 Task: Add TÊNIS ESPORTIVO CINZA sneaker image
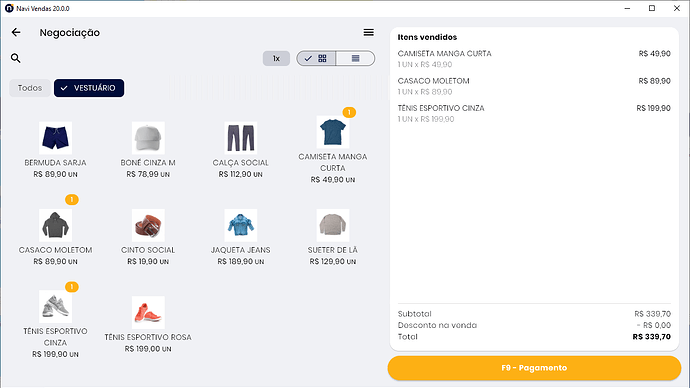click(55, 306)
